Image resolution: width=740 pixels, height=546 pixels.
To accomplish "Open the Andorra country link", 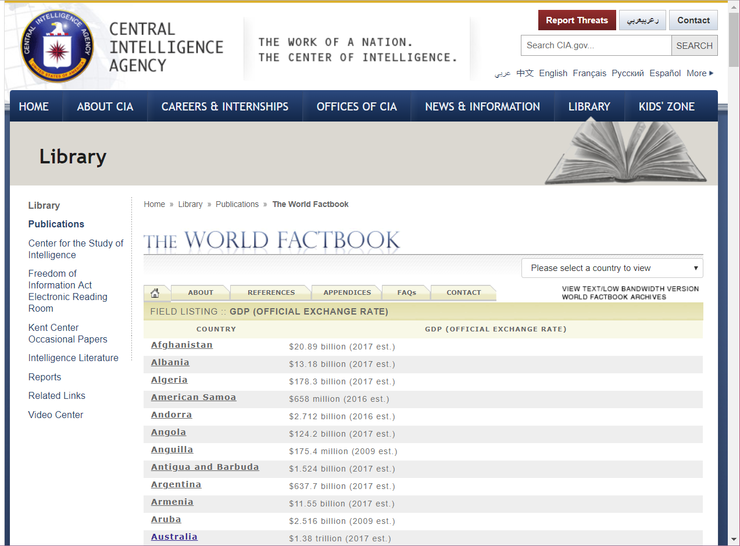I will pyautogui.click(x=171, y=415).
